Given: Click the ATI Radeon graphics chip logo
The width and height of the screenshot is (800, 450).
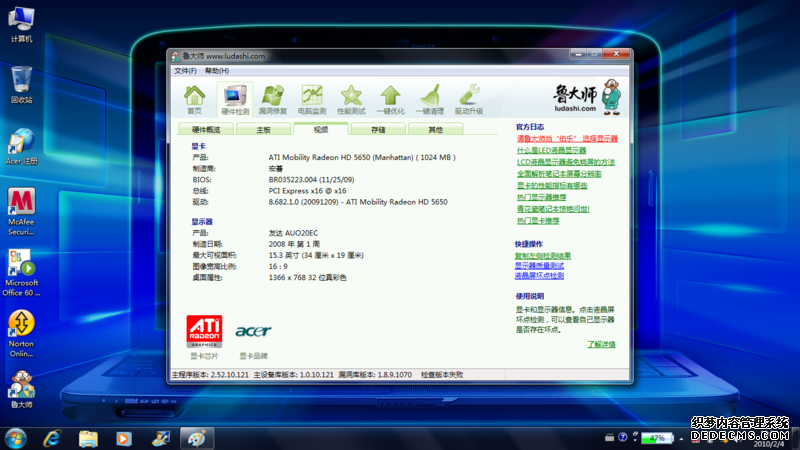Looking at the screenshot, I should click(x=204, y=331).
